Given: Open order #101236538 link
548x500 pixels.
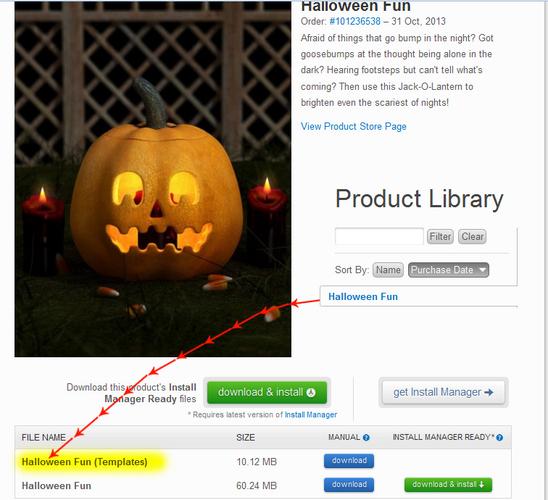Looking at the screenshot, I should click(355, 21).
